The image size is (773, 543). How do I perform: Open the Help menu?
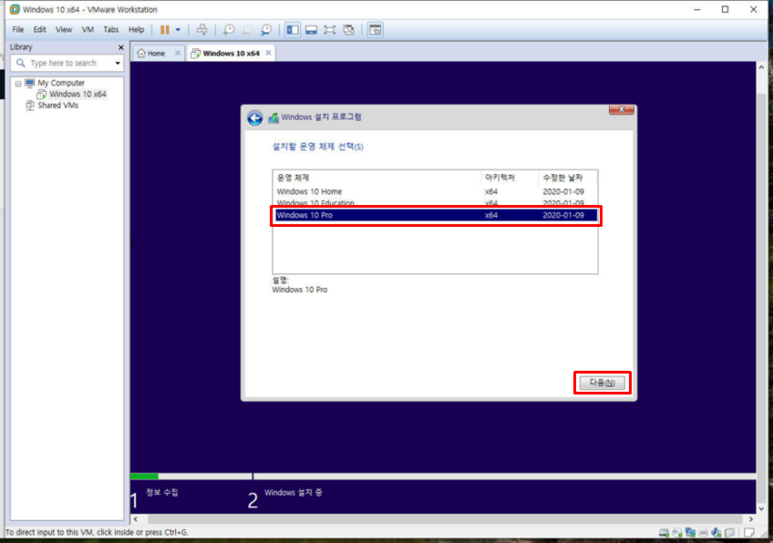(x=137, y=30)
